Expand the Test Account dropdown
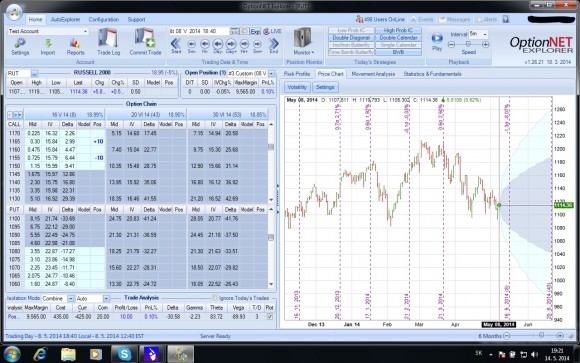This screenshot has width=580, height=363. pyautogui.click(x=85, y=31)
